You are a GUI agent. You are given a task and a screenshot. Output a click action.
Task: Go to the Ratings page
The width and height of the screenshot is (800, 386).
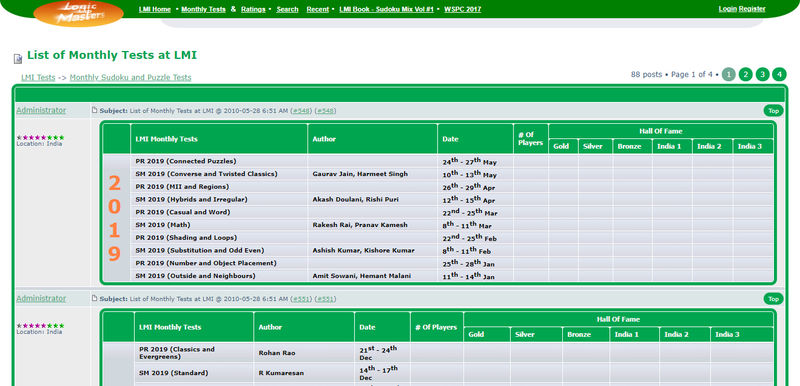[253, 9]
